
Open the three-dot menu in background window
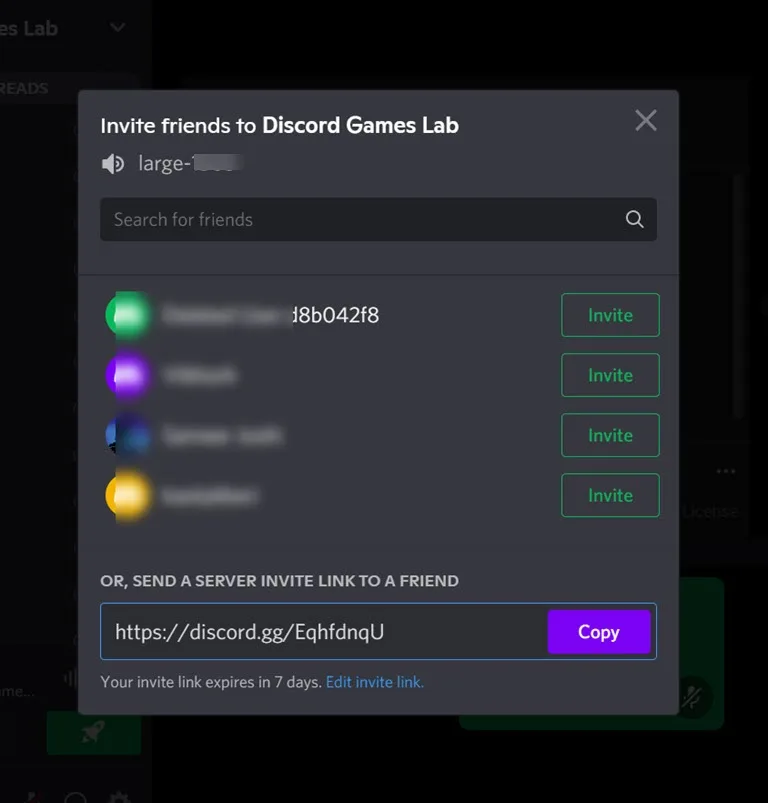click(726, 471)
